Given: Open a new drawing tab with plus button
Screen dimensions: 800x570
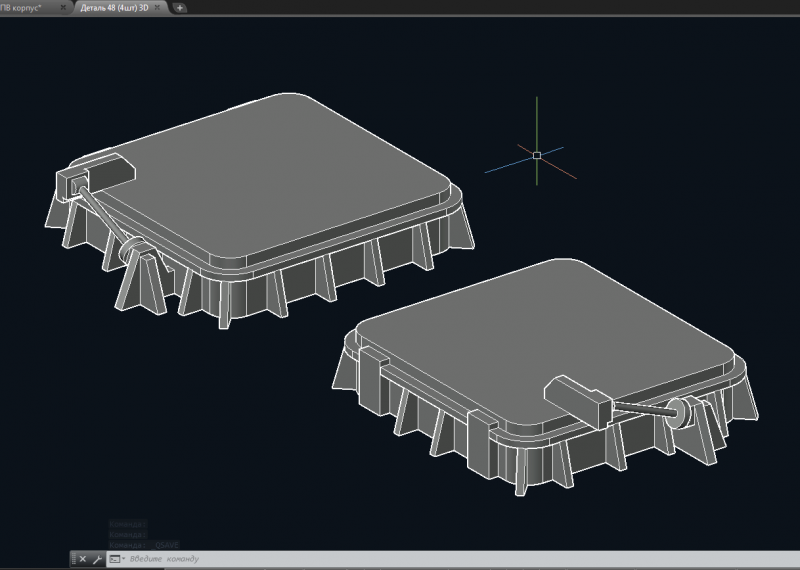Looking at the screenshot, I should 180,6.
